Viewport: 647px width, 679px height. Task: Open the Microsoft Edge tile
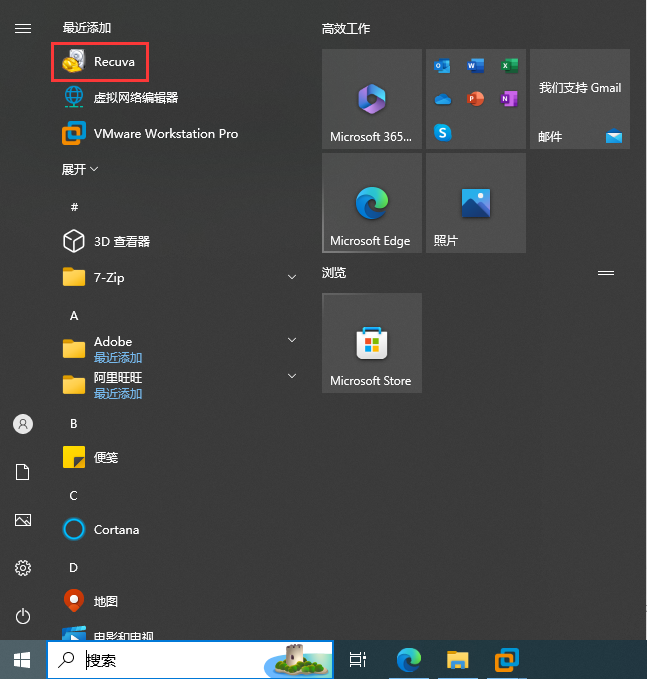coord(372,203)
